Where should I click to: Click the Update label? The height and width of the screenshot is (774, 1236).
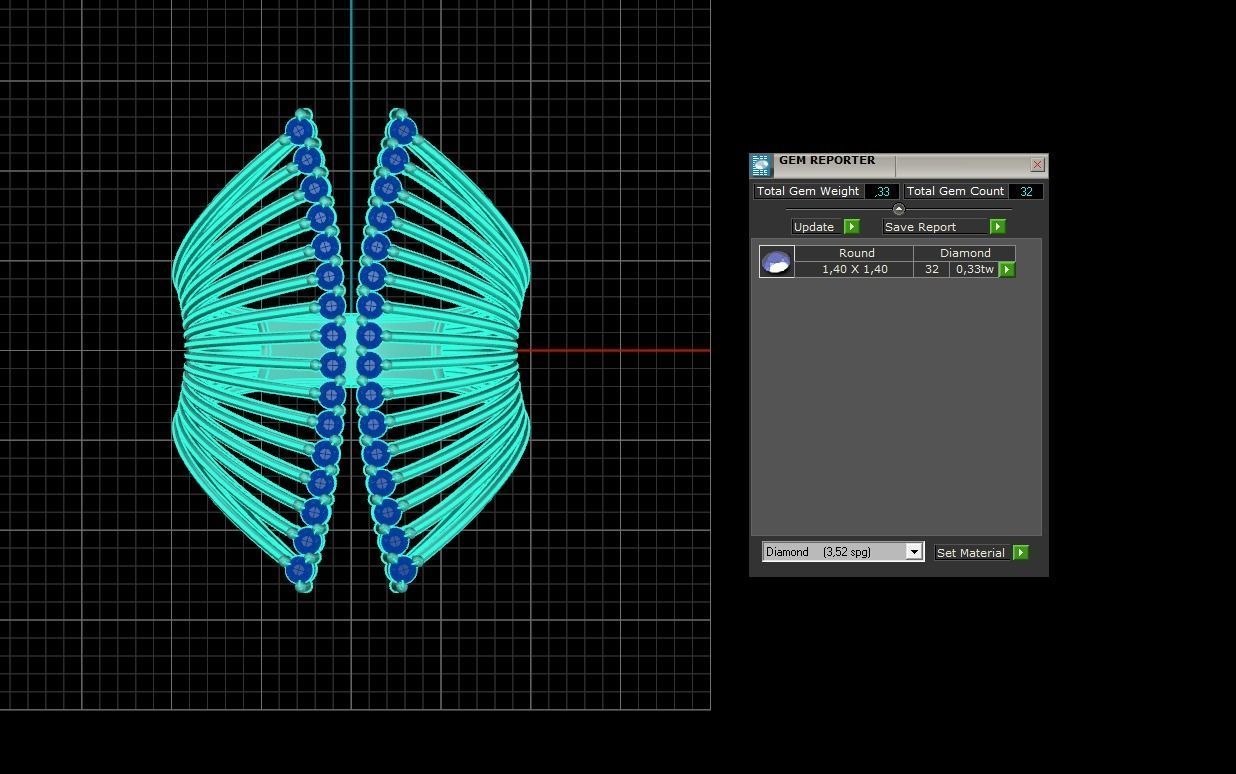click(817, 227)
